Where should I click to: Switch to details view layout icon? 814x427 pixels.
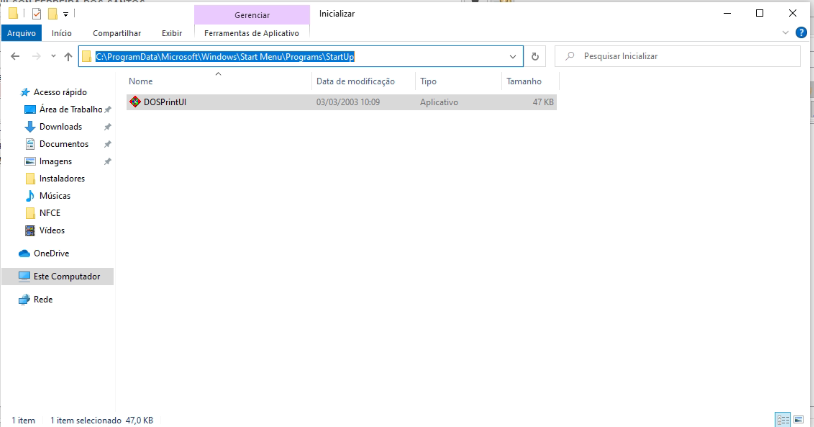[782, 419]
